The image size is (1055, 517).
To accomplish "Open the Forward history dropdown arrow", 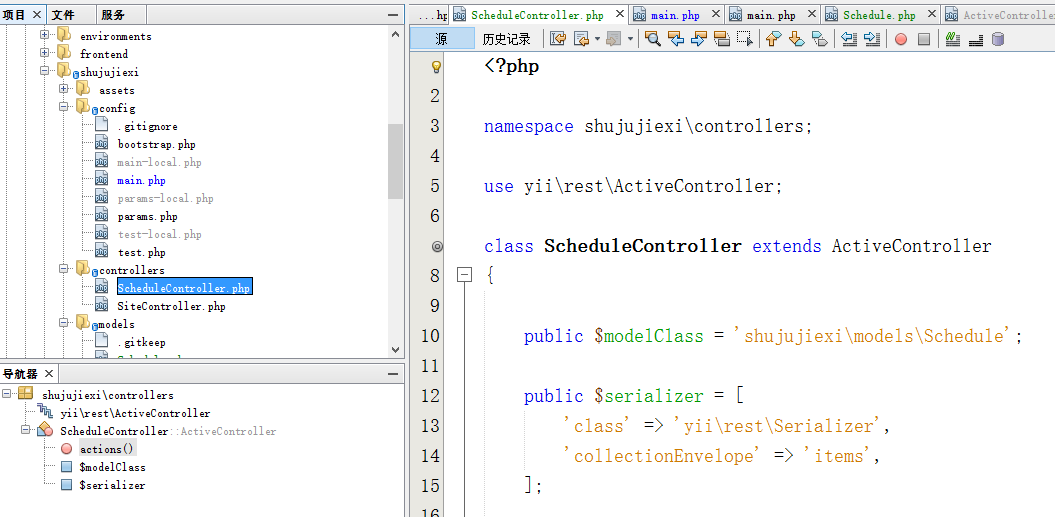I will [x=630, y=39].
